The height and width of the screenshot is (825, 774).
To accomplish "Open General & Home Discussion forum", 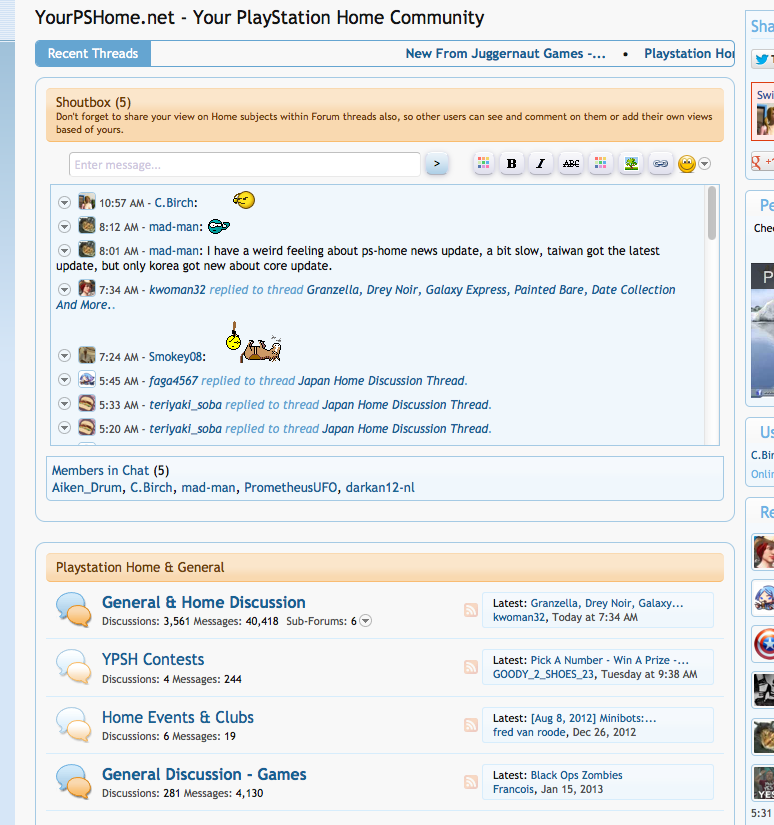I will (x=204, y=602).
